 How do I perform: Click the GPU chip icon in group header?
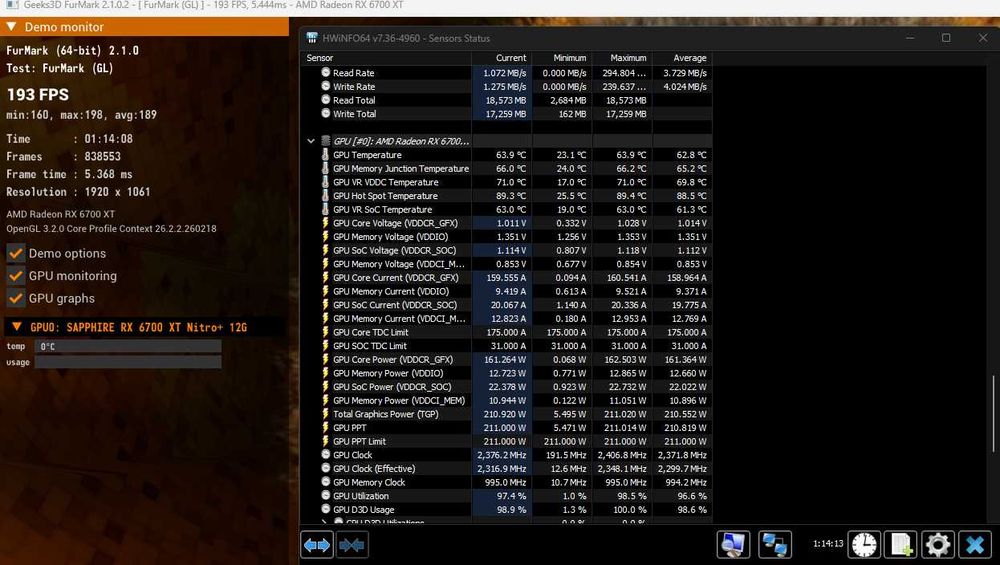[x=326, y=141]
